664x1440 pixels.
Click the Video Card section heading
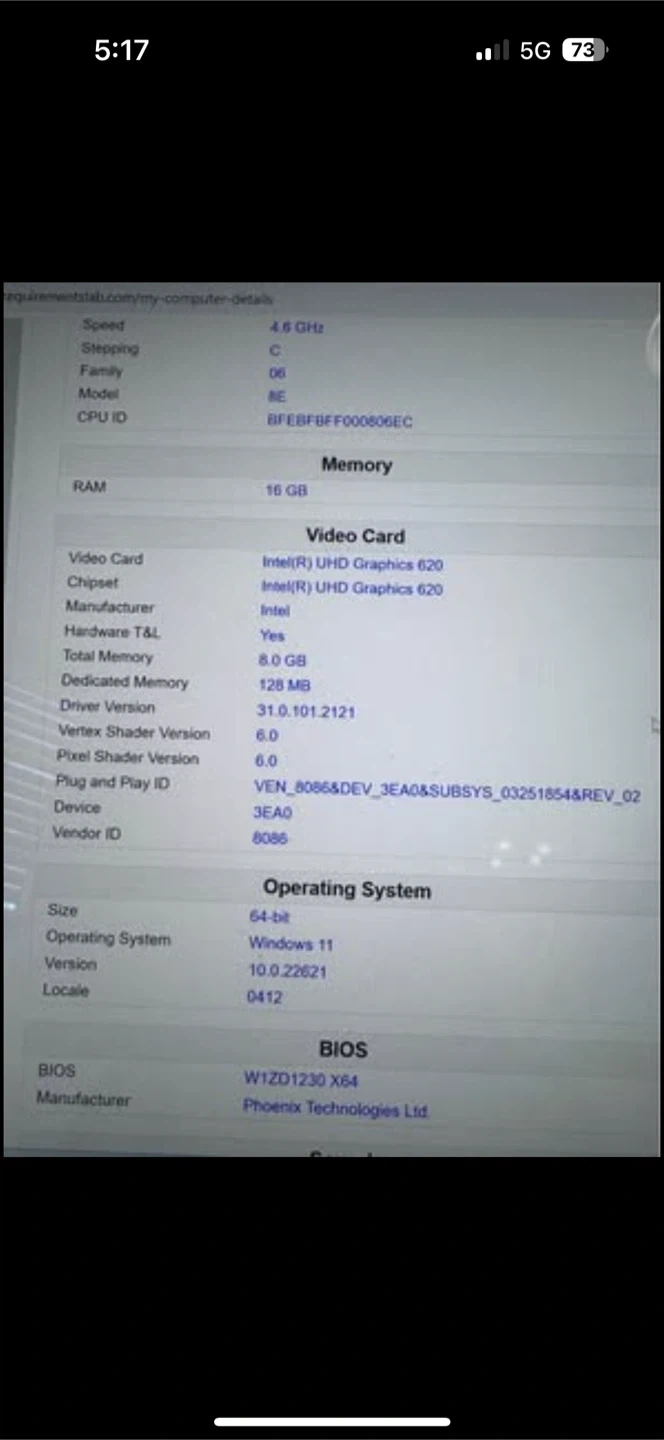point(355,536)
